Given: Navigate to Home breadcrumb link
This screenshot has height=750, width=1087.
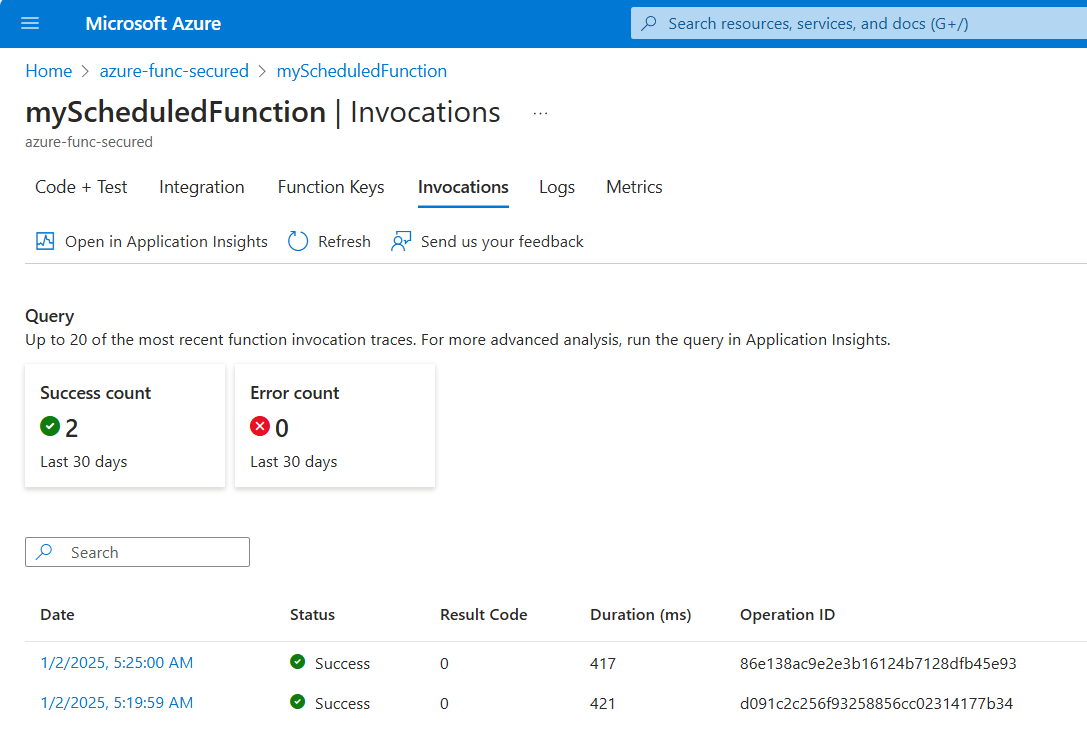Looking at the screenshot, I should tap(48, 71).
